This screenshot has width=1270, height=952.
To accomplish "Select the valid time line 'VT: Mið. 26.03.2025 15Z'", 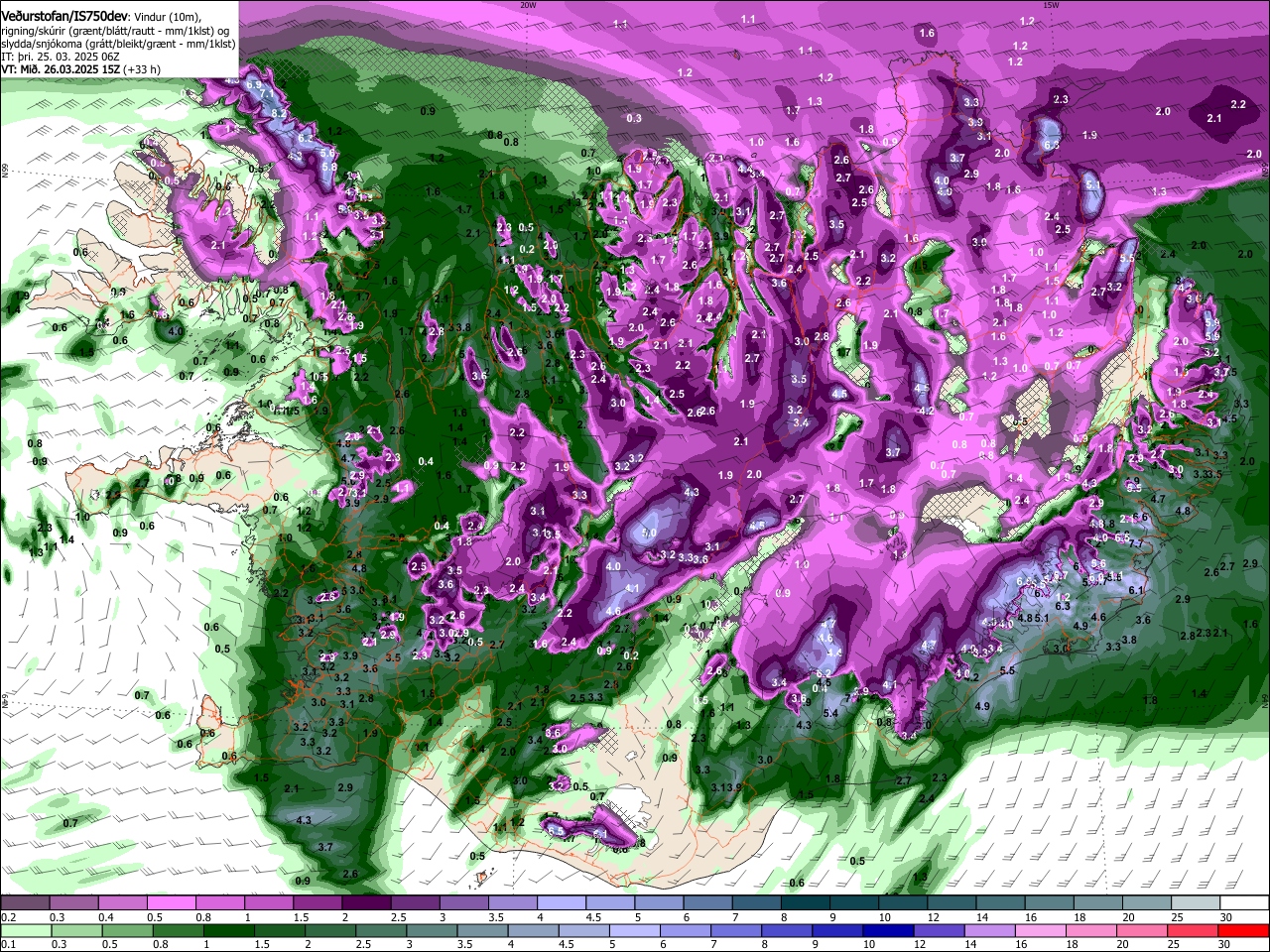I will point(61,69).
